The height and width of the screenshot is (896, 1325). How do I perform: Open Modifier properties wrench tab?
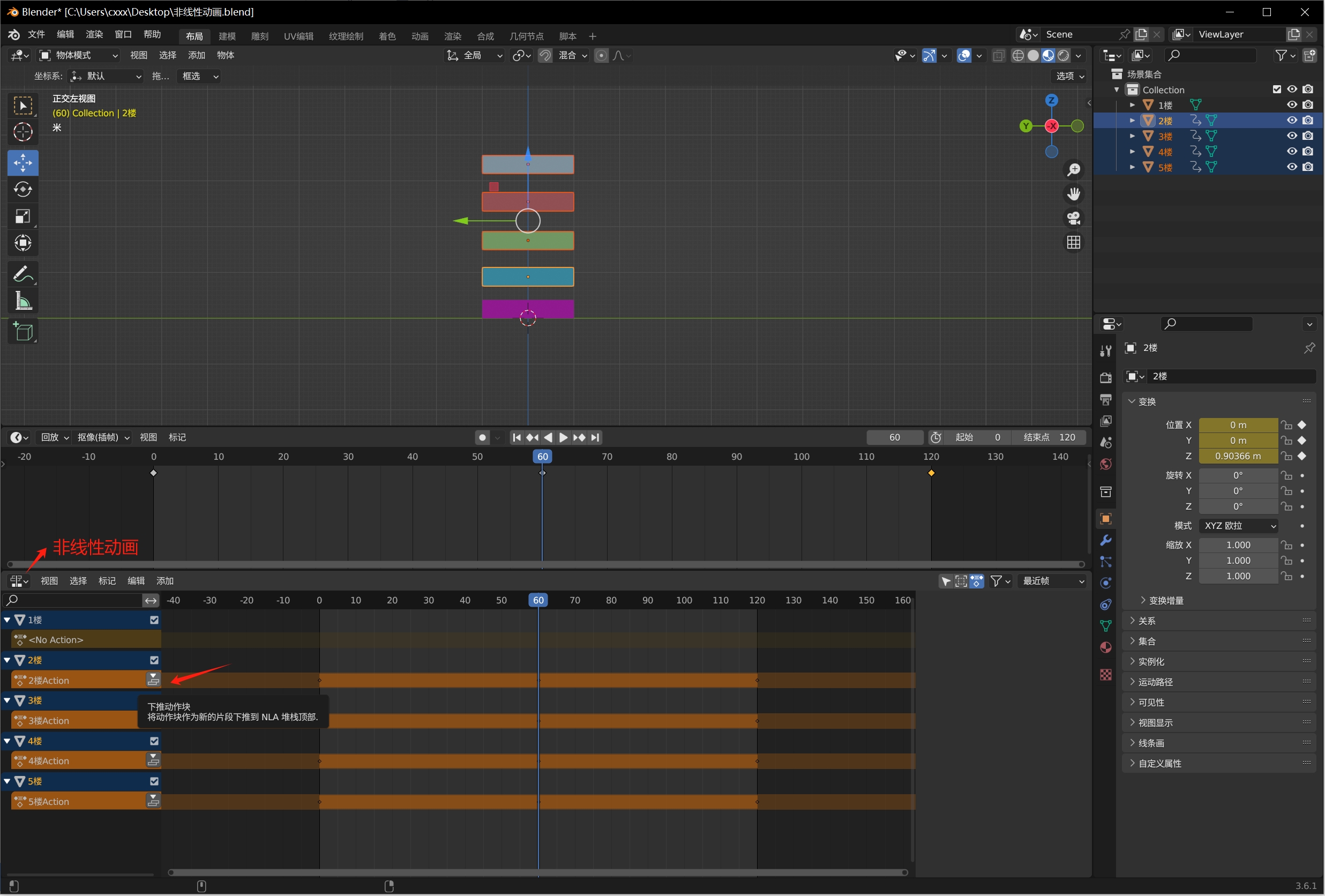pos(1105,540)
